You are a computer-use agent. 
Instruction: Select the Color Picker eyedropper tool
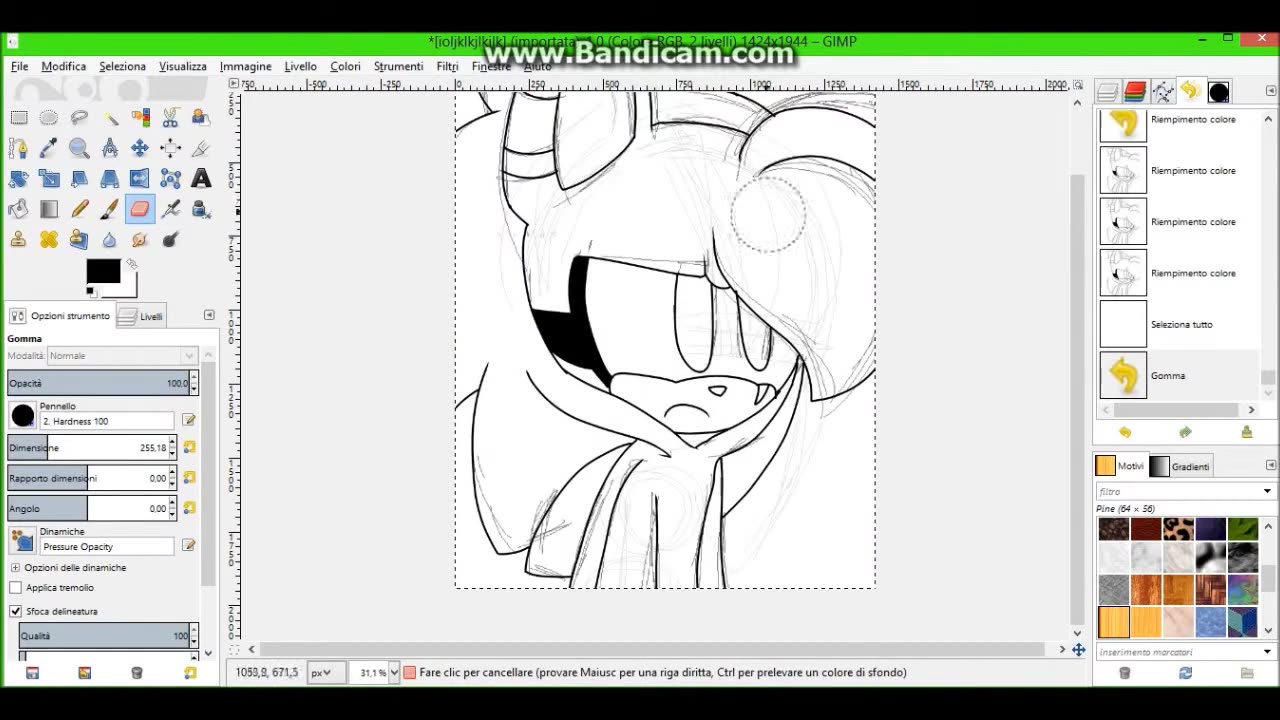tap(48, 149)
